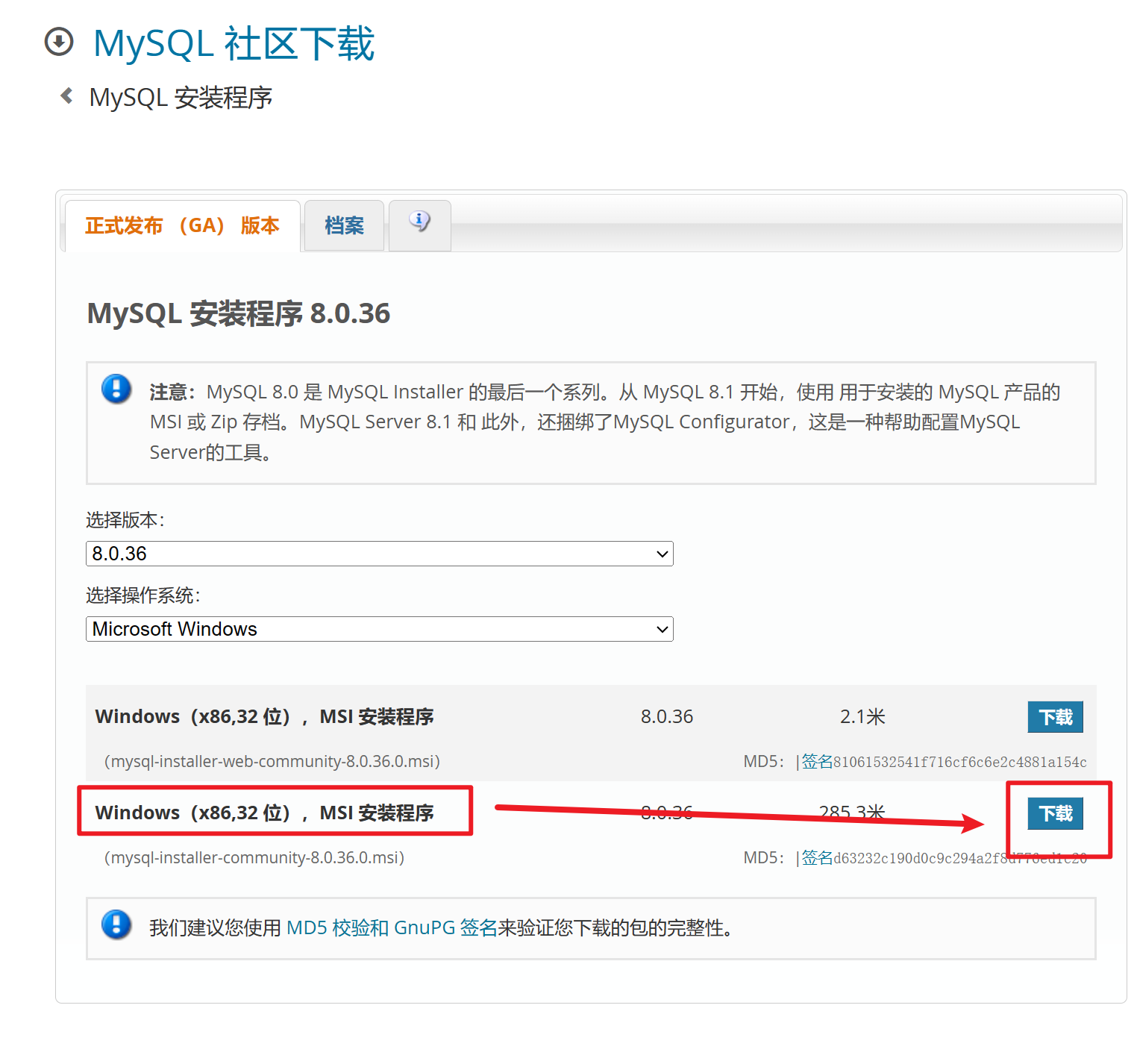This screenshot has height=1064, width=1137.
Task: Download the full community installer highlighted in red
Action: [1054, 814]
